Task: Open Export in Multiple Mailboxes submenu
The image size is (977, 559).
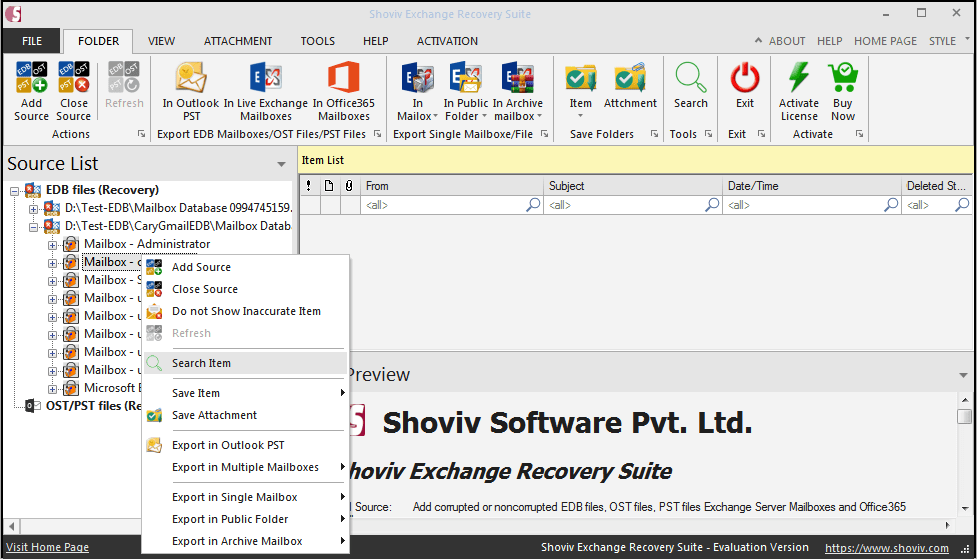Action: (245, 467)
